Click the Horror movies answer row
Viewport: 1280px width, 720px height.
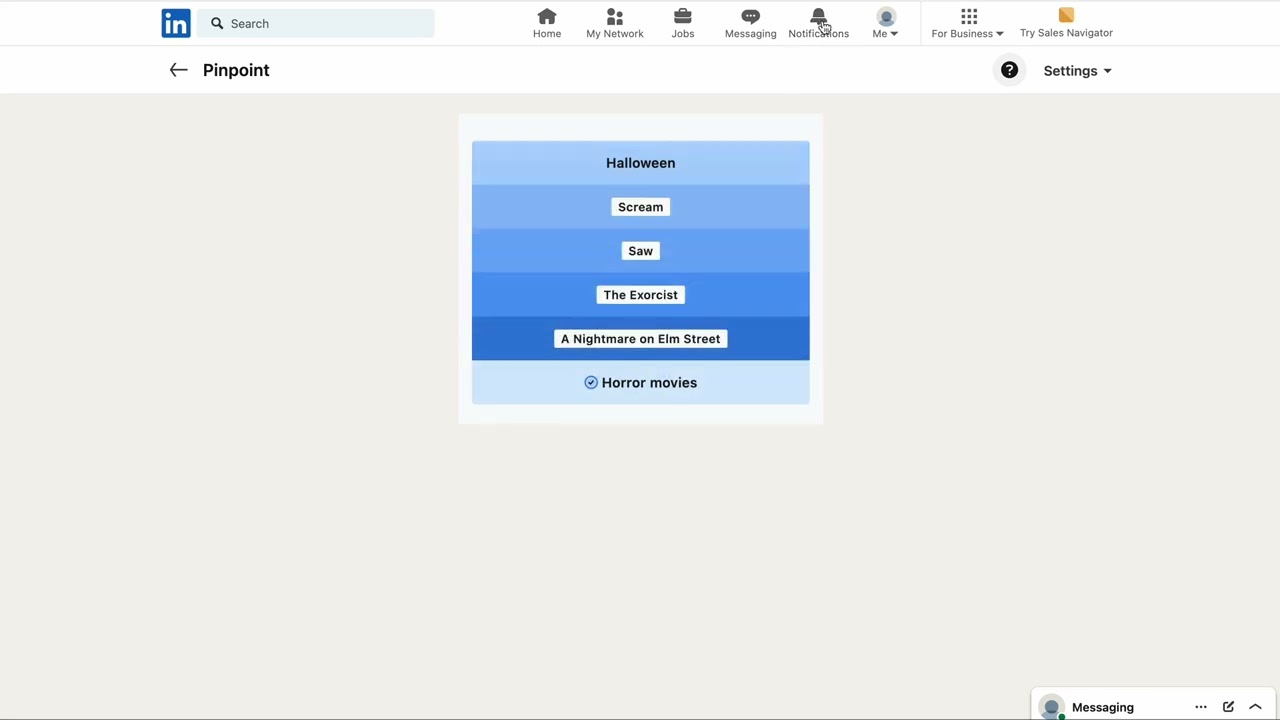pos(640,383)
